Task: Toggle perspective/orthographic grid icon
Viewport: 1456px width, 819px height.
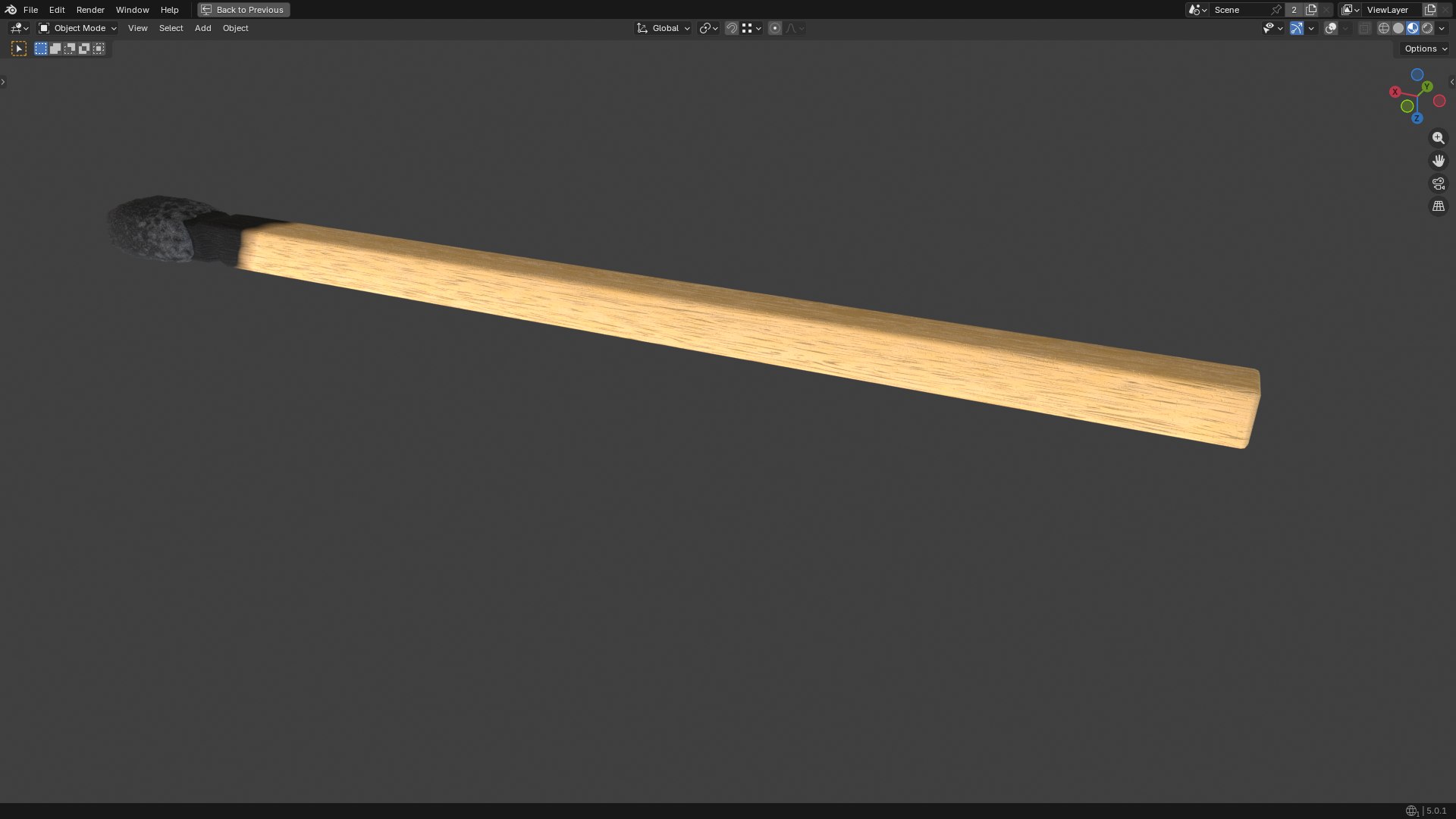Action: tap(1439, 206)
